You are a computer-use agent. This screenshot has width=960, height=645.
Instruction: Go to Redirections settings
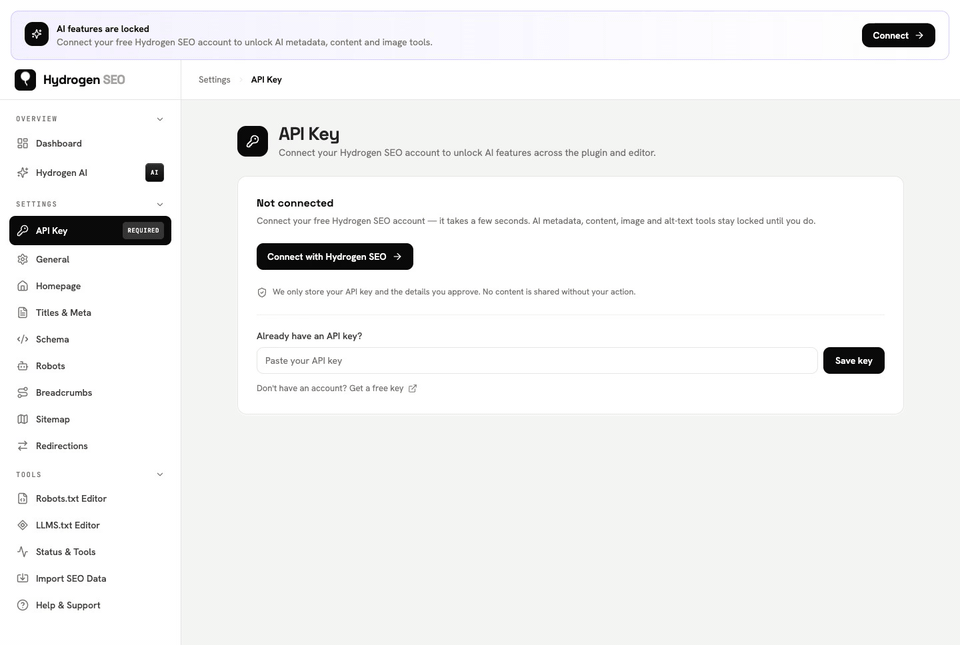pos(90,446)
